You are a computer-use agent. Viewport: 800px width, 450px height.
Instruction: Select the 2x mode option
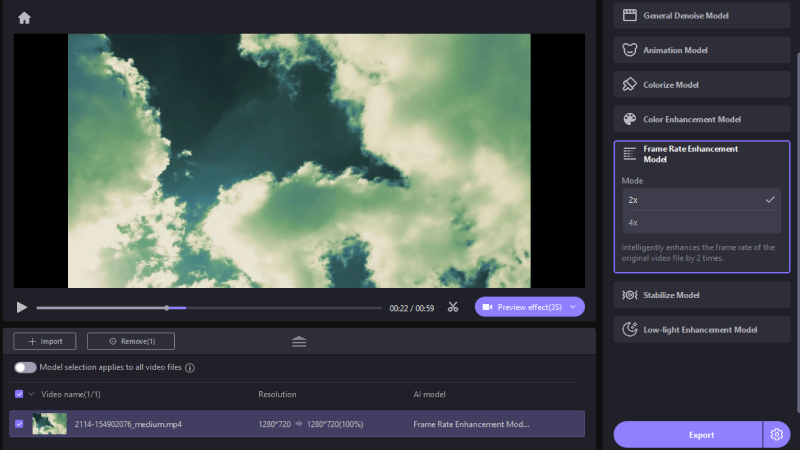coord(700,200)
